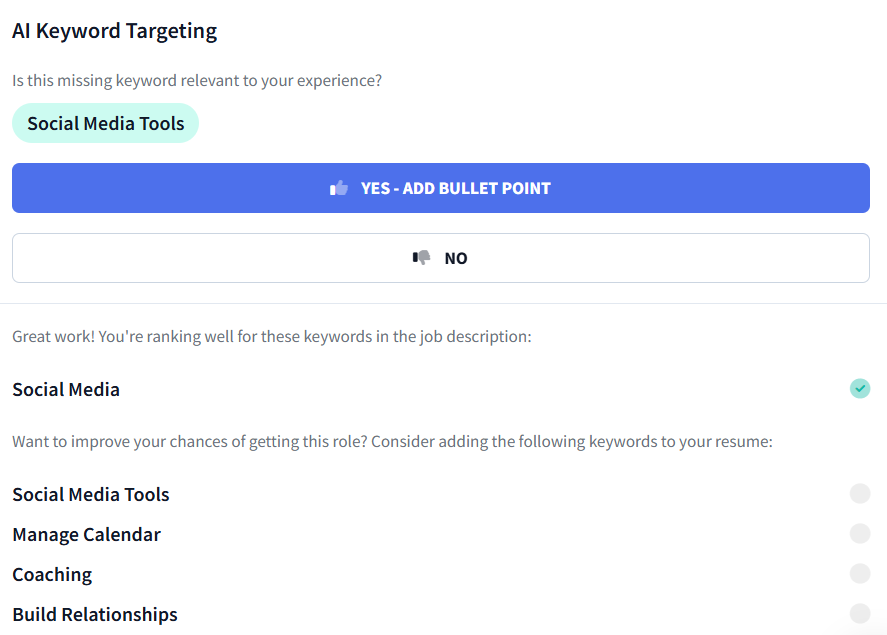887x635 pixels.
Task: Click the thumbs-up icon on the YES button
Action: click(338, 187)
